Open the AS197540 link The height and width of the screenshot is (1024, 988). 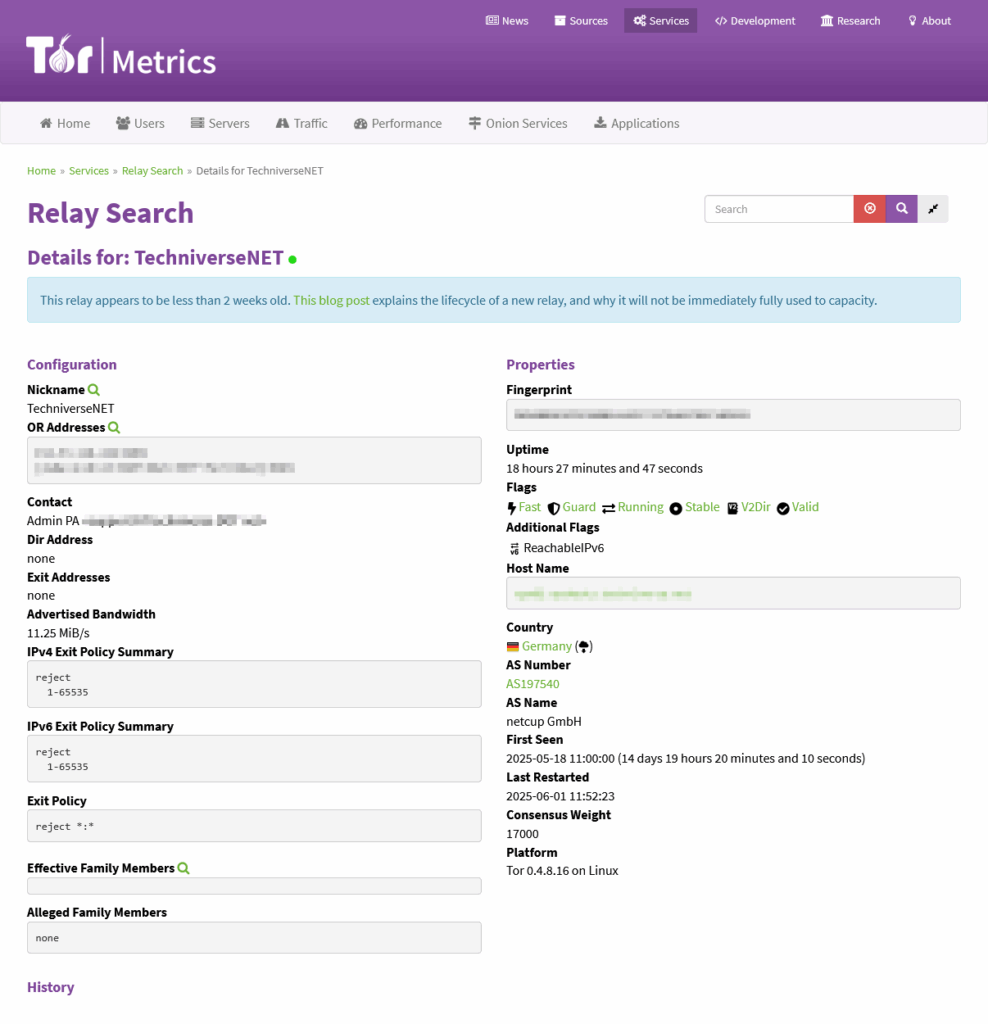pos(533,684)
